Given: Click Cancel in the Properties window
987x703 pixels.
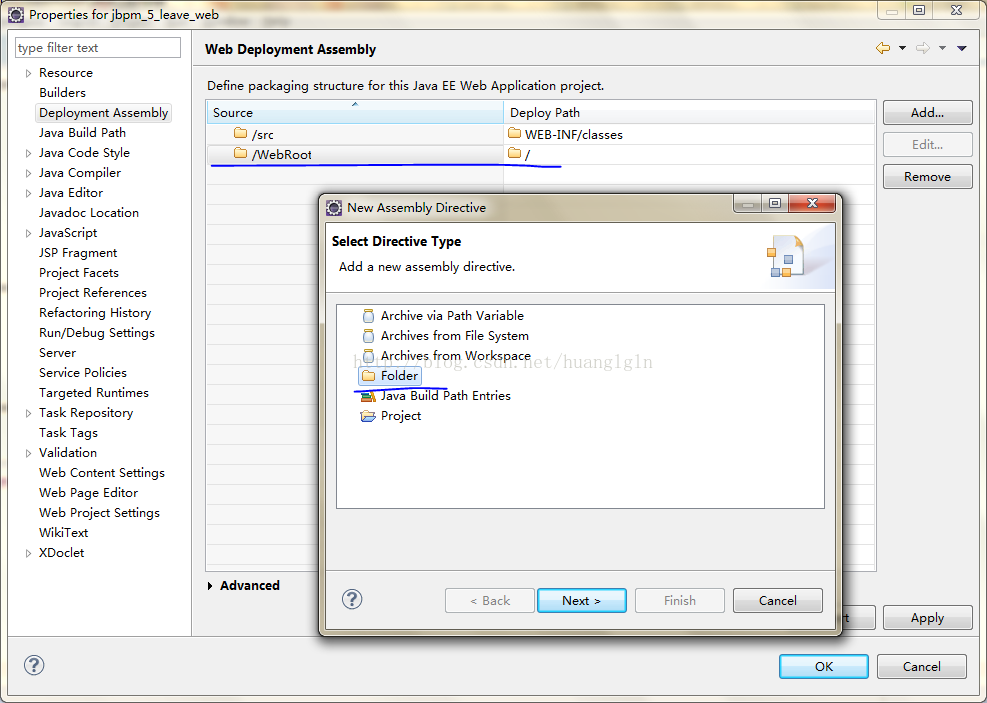Looking at the screenshot, I should tap(922, 666).
